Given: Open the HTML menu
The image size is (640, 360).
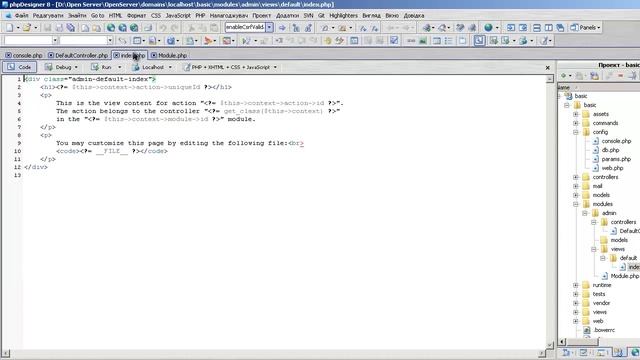Looking at the screenshot, I should coord(115,16).
